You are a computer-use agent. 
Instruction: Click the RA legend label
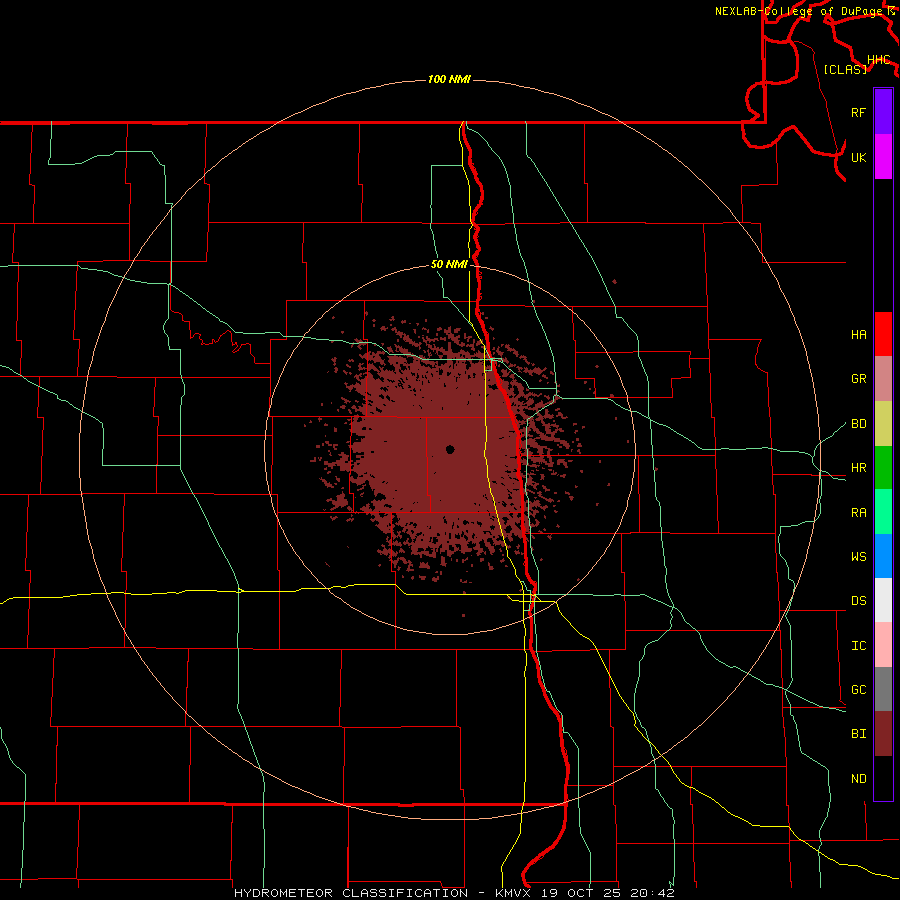pyautogui.click(x=858, y=513)
